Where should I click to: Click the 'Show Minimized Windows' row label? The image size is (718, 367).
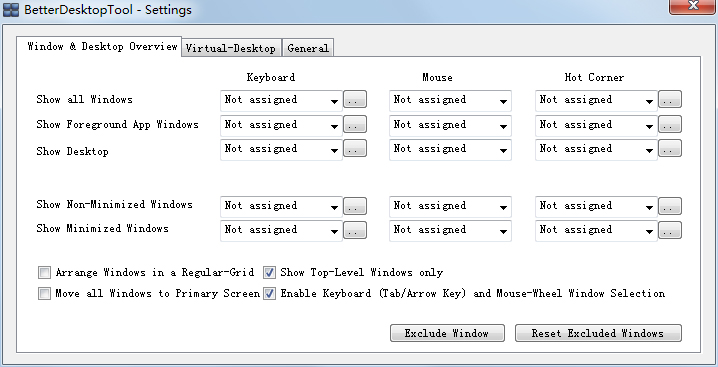103,228
